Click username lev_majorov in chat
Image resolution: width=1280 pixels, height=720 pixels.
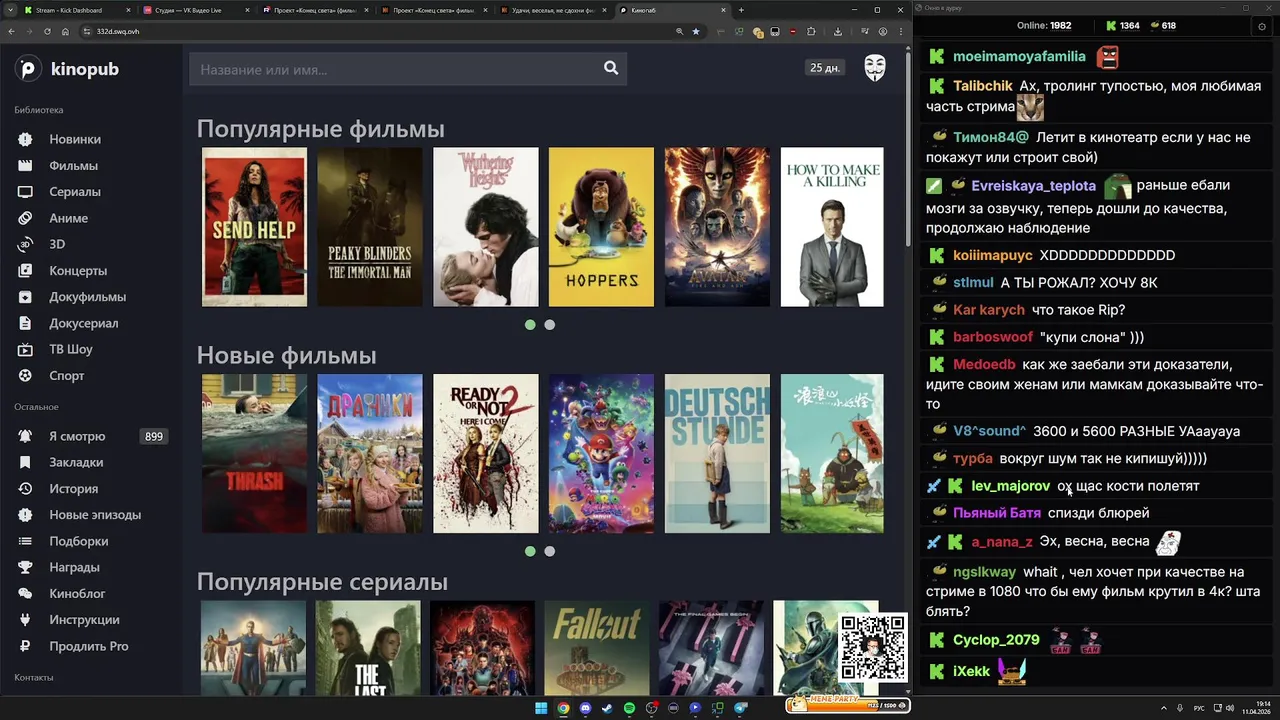point(1011,486)
